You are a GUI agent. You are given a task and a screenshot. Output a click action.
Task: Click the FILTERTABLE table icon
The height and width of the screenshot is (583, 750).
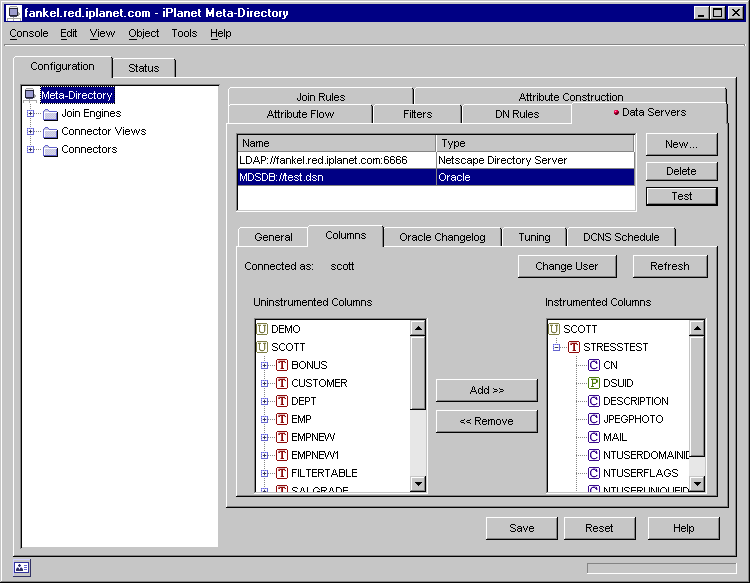pyautogui.click(x=282, y=473)
